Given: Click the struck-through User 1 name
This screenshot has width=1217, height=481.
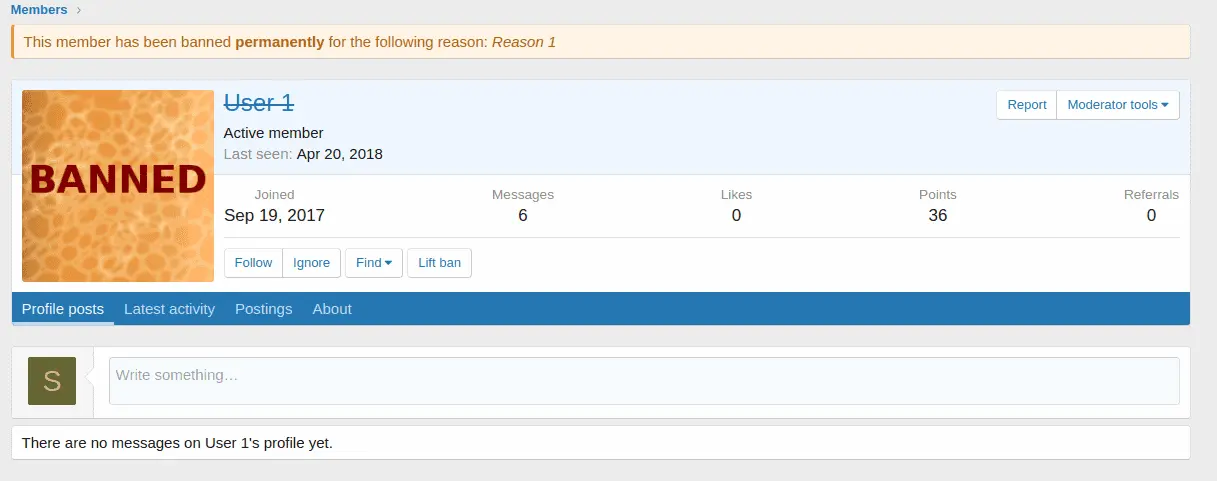Looking at the screenshot, I should (x=259, y=103).
